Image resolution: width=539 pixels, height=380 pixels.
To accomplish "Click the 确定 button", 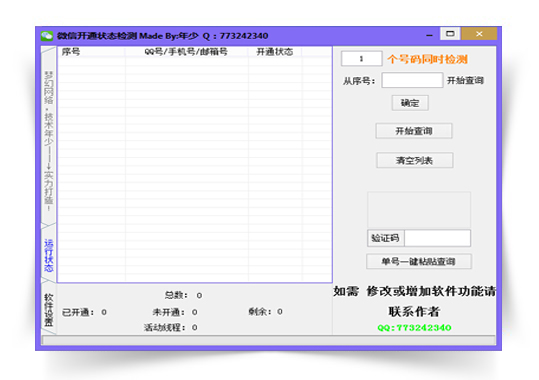I will pos(410,103).
